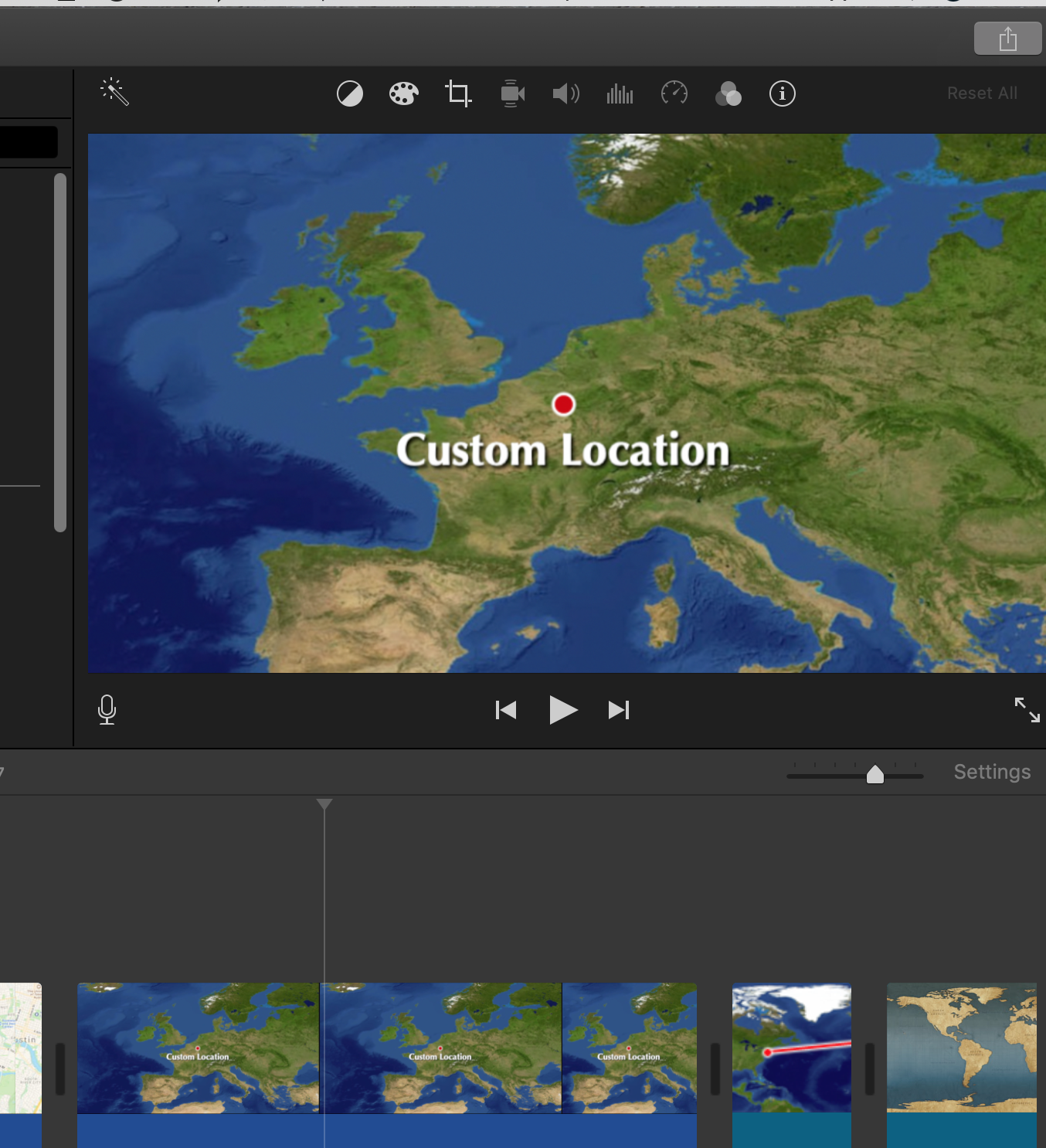Open the volume adjustment controls
This screenshot has width=1046, height=1148.
[565, 94]
